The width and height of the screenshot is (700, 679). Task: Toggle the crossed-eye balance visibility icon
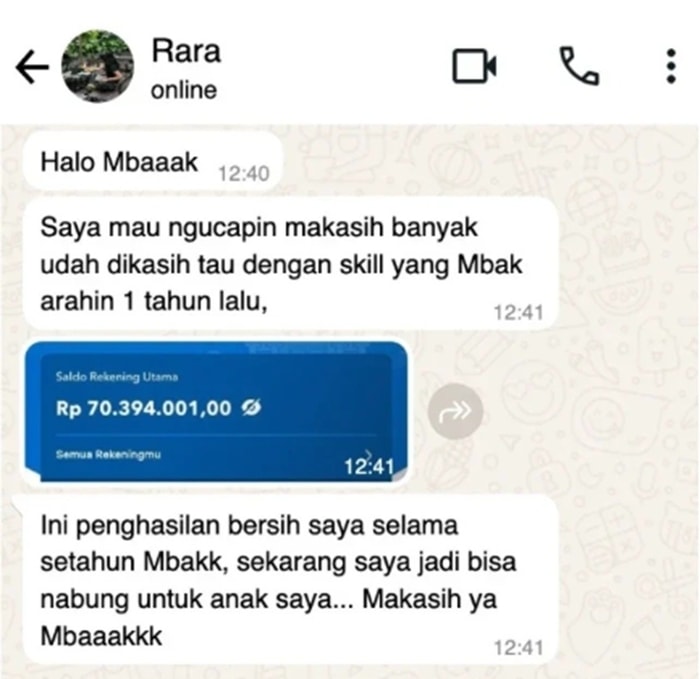[251, 408]
